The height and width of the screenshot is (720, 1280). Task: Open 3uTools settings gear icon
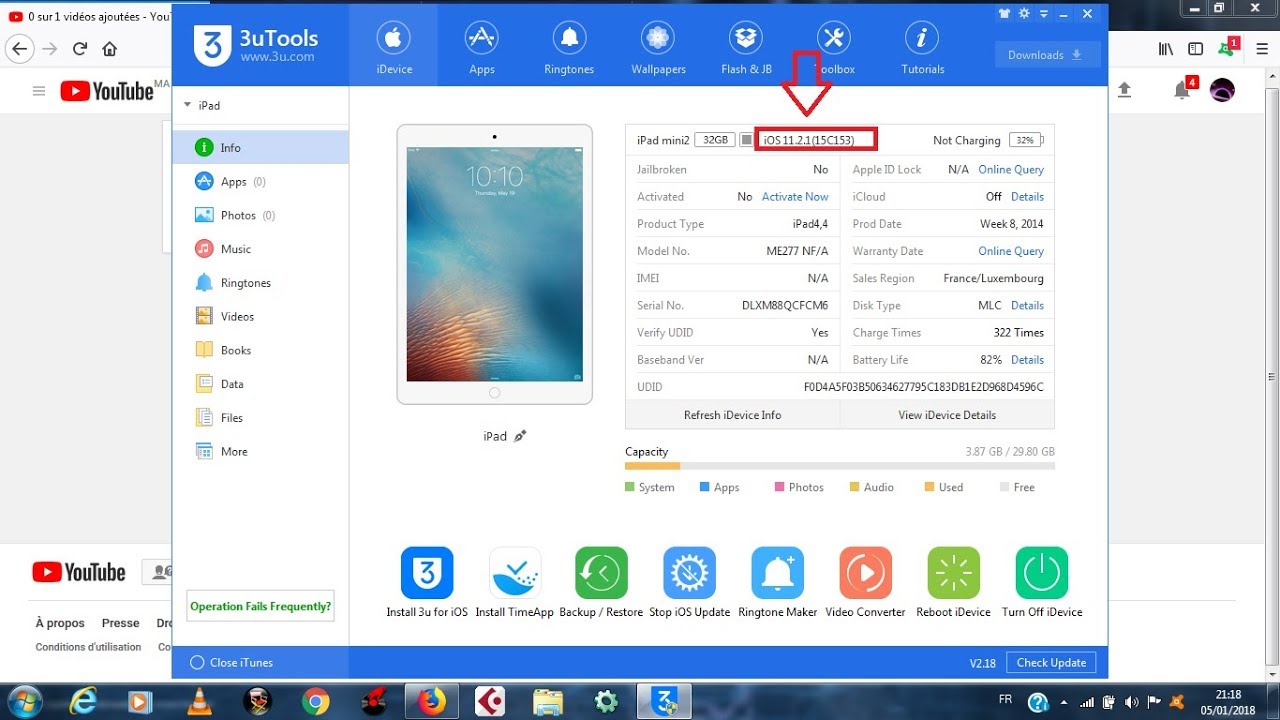pos(1024,13)
